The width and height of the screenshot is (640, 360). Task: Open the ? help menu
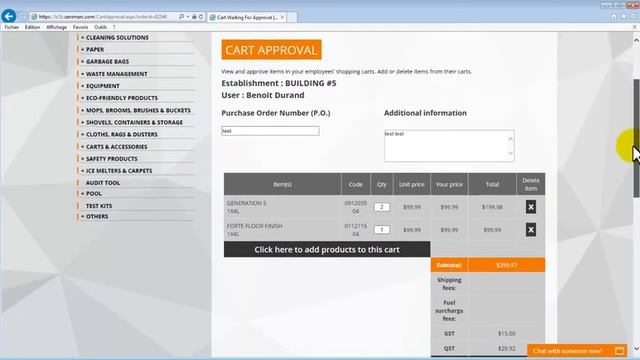click(x=114, y=27)
